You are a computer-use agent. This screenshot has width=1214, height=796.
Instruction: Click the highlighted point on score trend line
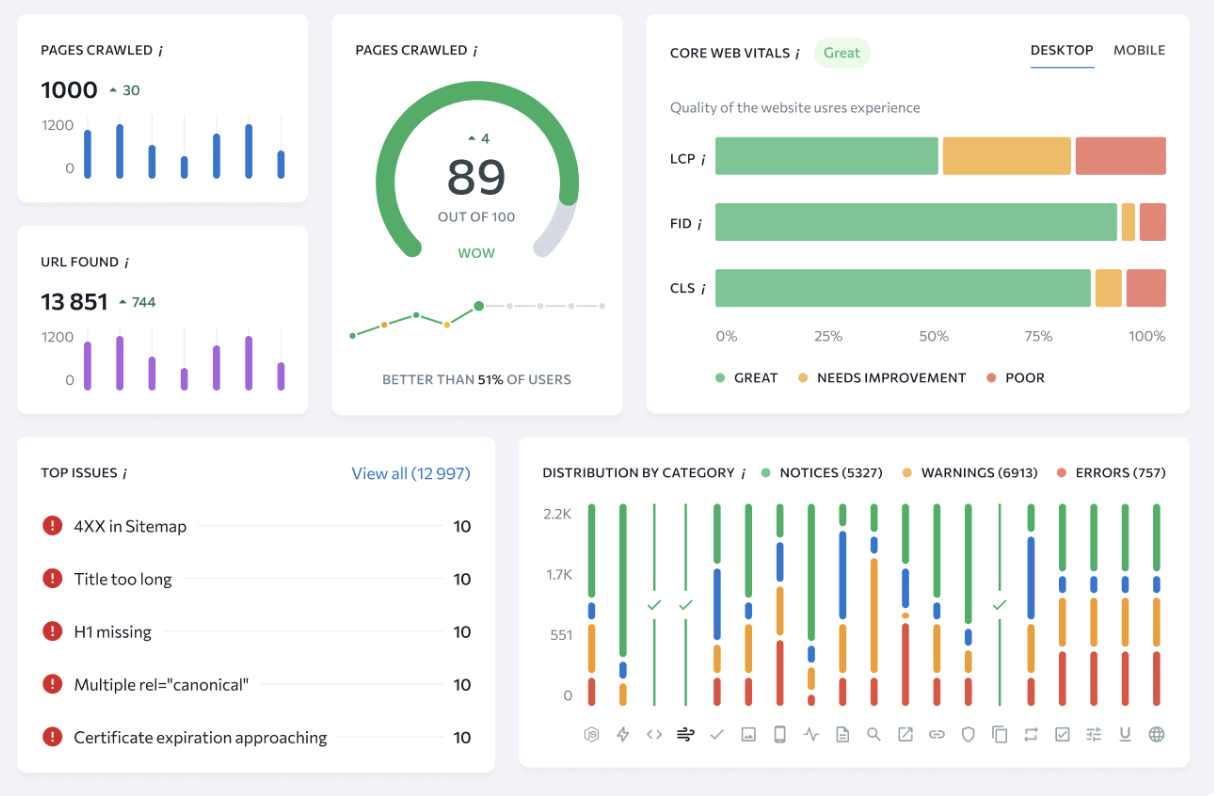click(x=479, y=306)
